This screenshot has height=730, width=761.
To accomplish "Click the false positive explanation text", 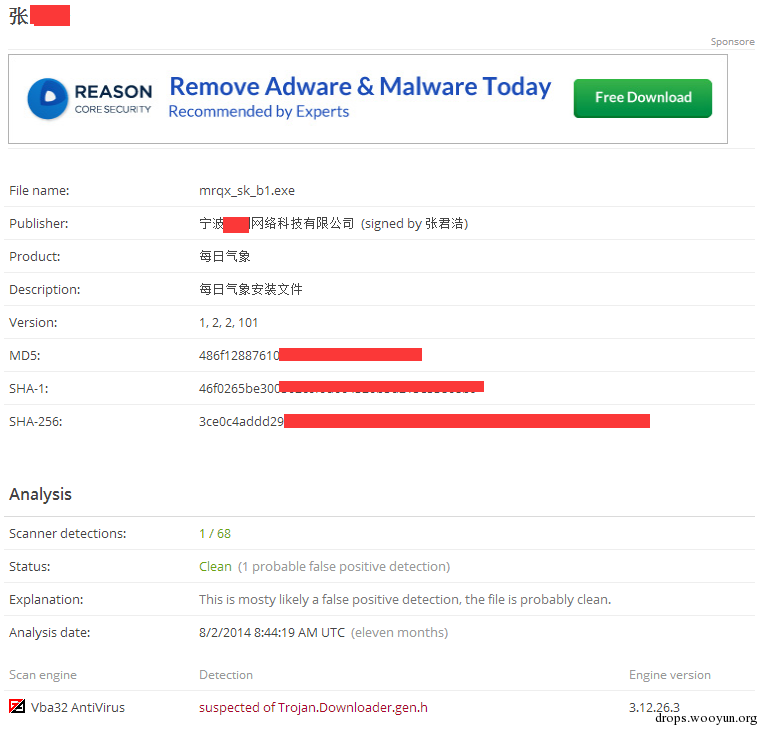I will coord(405,599).
